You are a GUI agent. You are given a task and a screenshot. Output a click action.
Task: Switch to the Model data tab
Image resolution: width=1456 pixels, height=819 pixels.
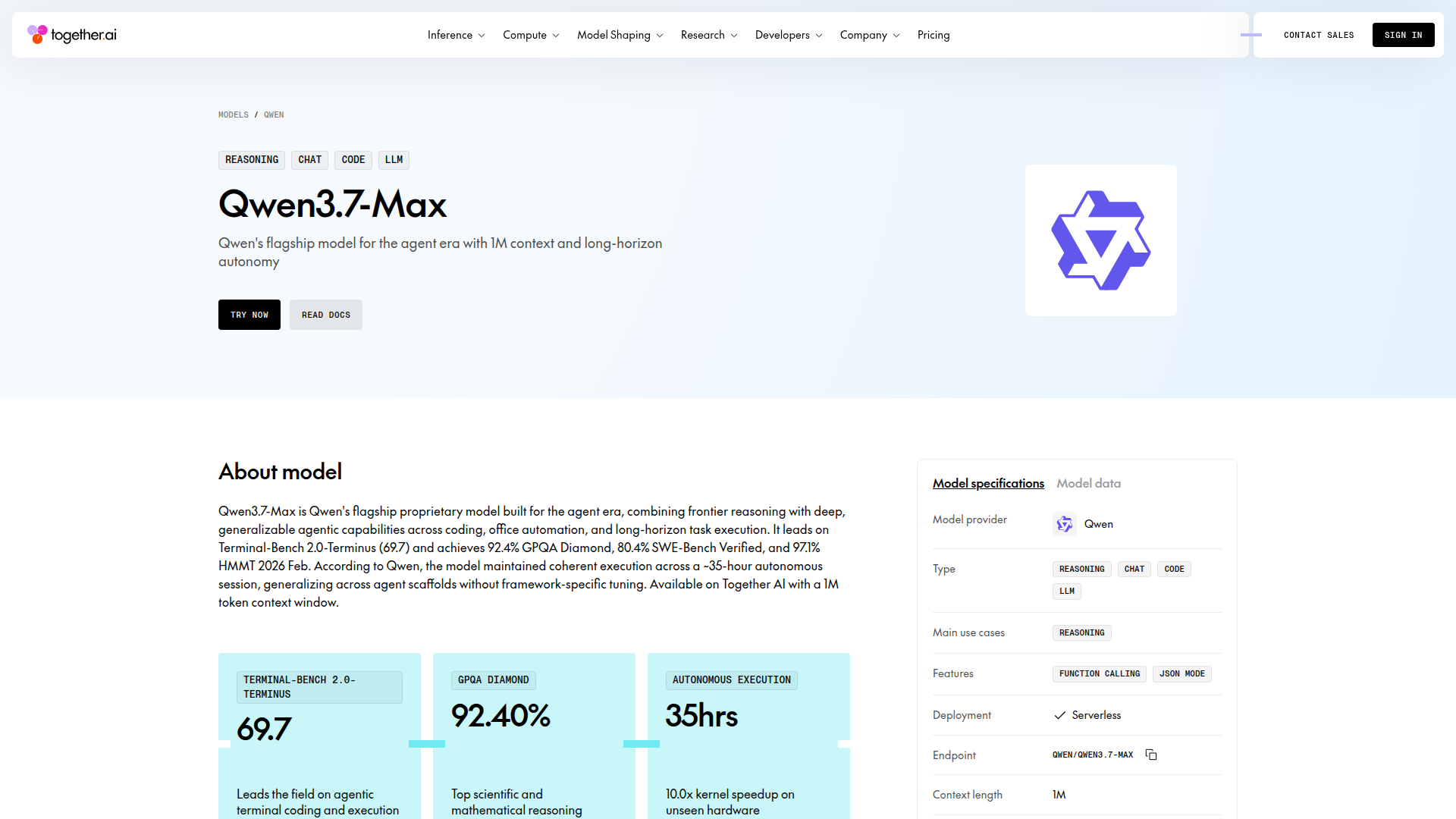[x=1088, y=483]
